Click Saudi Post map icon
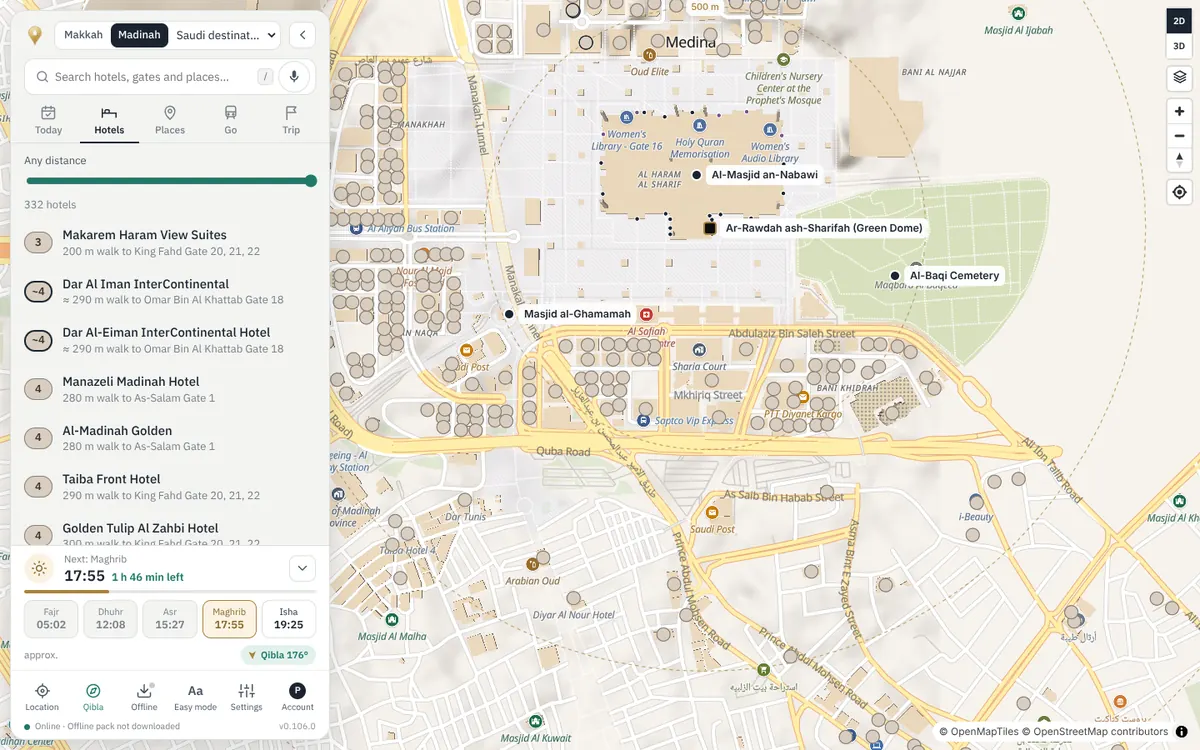Screen dimensions: 1200x750 711,511
